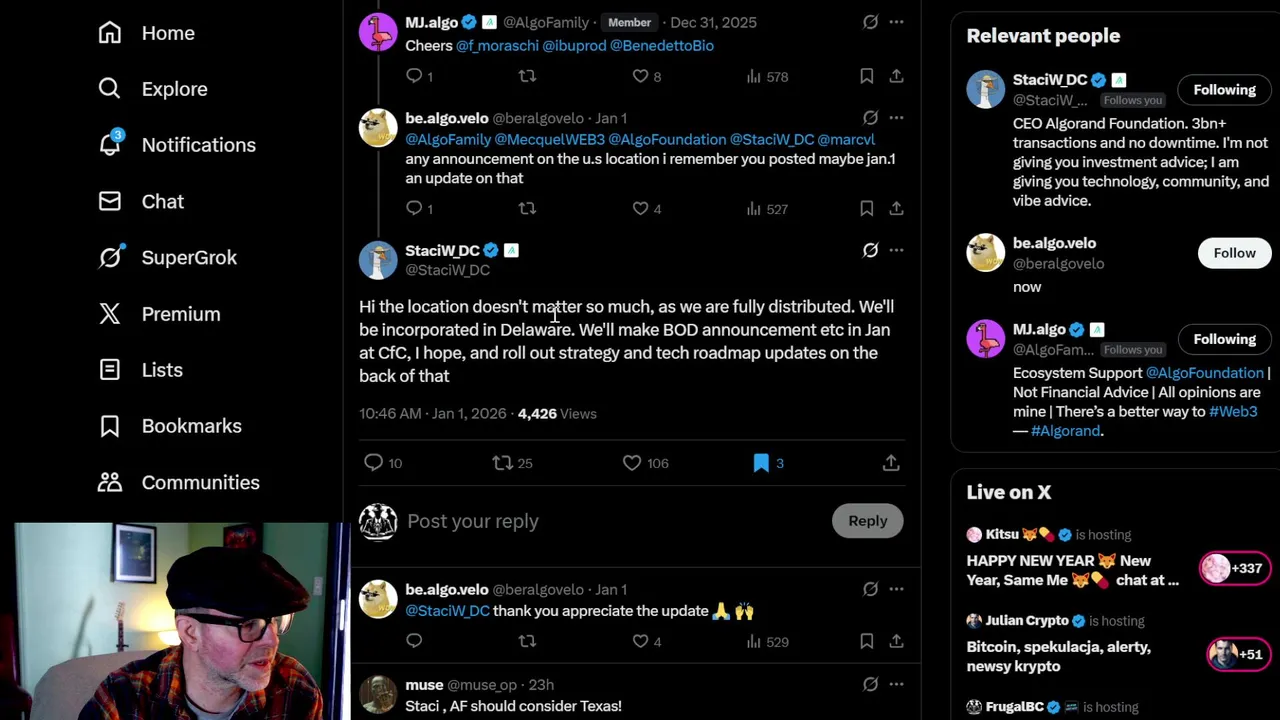Repost StaciW_DC's main post
The height and width of the screenshot is (720, 1280).
(x=503, y=463)
